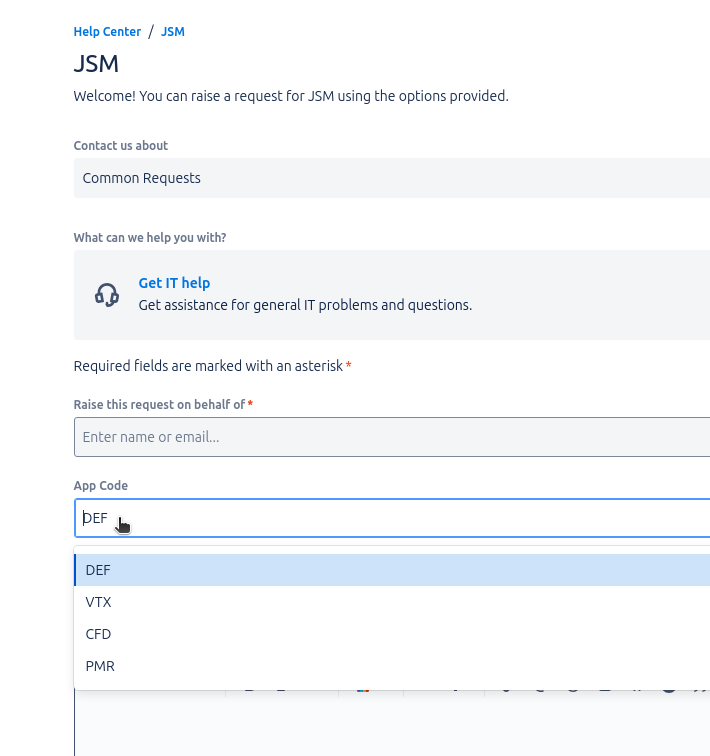Open the Help Center breadcrumb link
Image resolution: width=710 pixels, height=756 pixels.
point(107,32)
